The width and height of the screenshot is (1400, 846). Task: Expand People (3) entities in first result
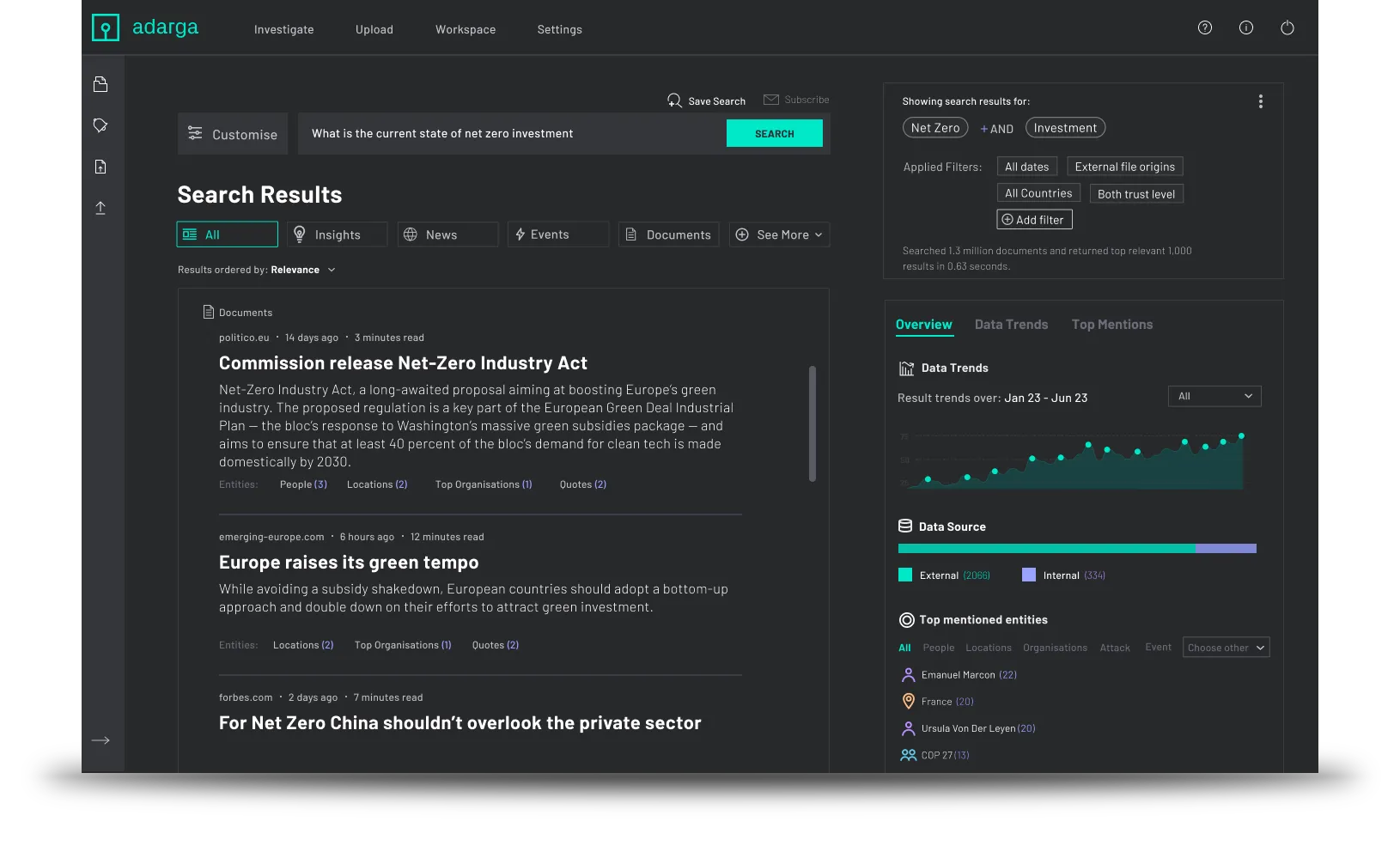pyautogui.click(x=303, y=484)
